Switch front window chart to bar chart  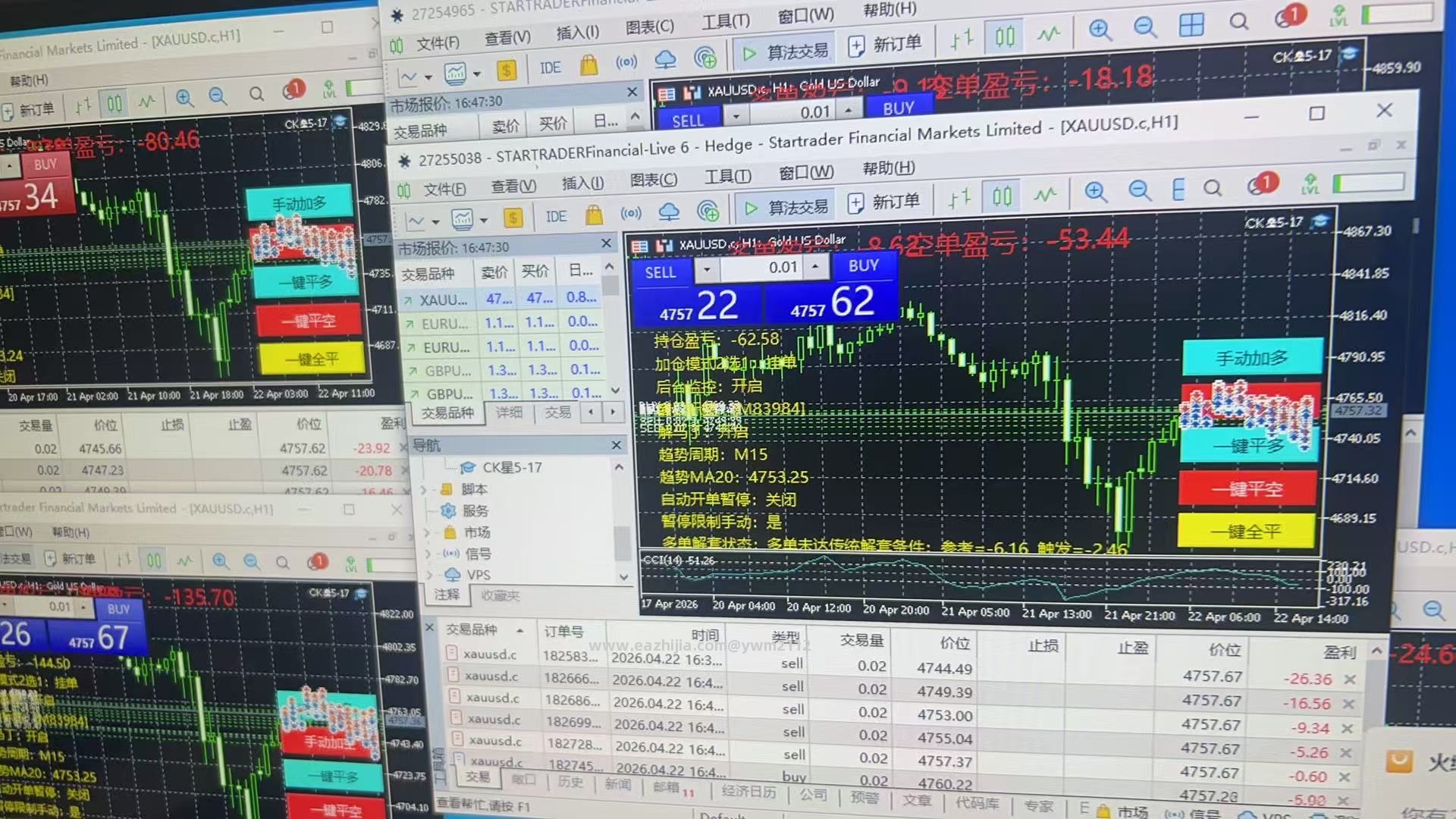[959, 199]
